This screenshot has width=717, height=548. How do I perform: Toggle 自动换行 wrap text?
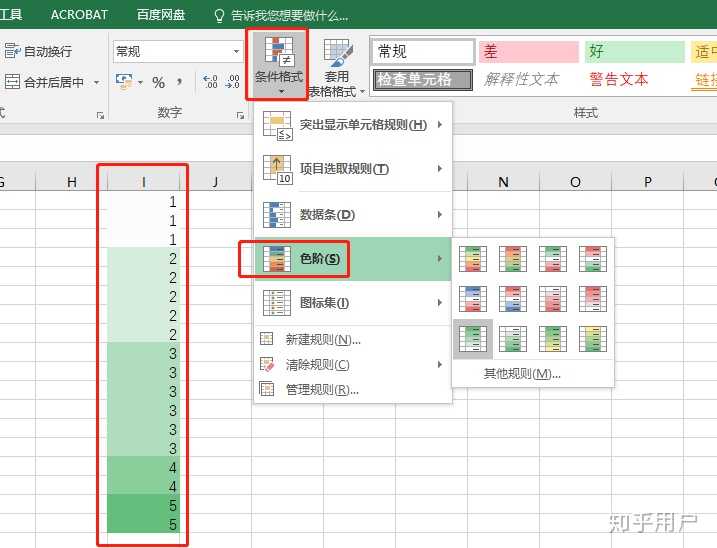coord(38,52)
